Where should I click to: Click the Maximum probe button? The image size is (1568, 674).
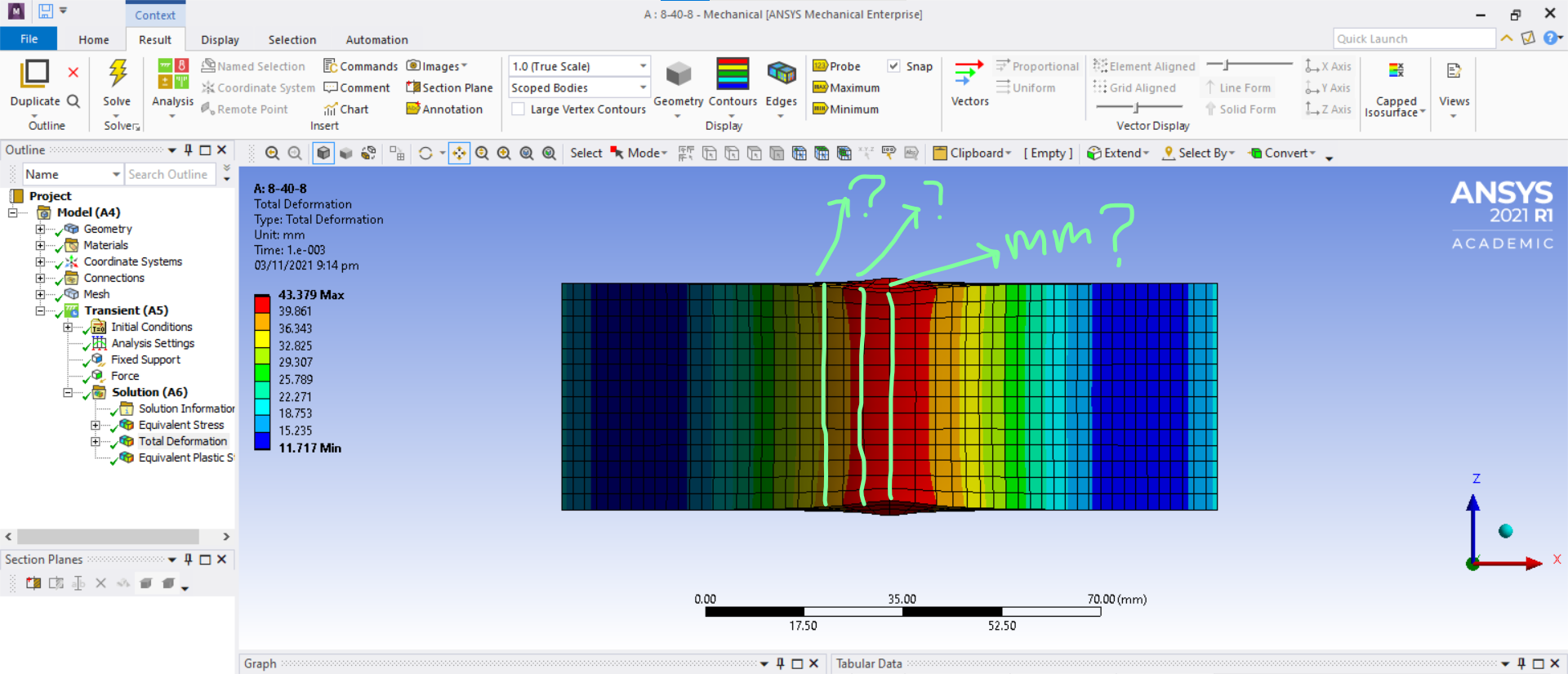846,87
